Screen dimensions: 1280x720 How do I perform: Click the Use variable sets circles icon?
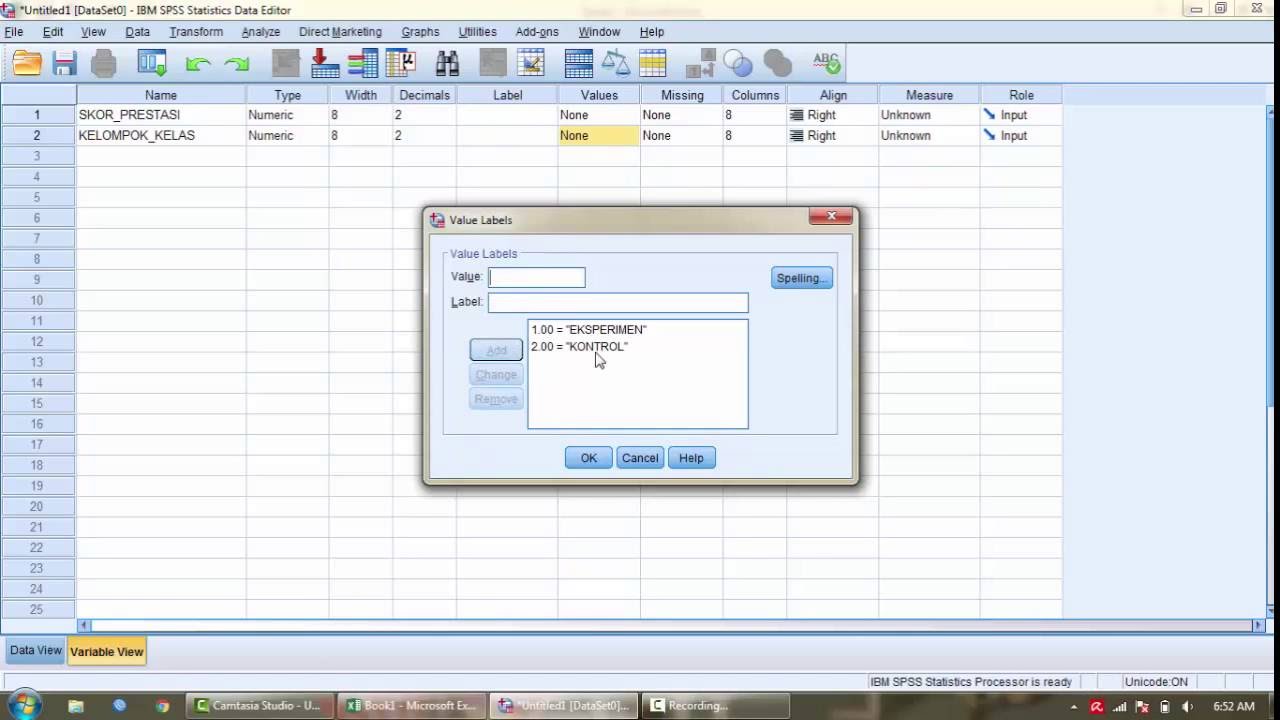[x=738, y=64]
